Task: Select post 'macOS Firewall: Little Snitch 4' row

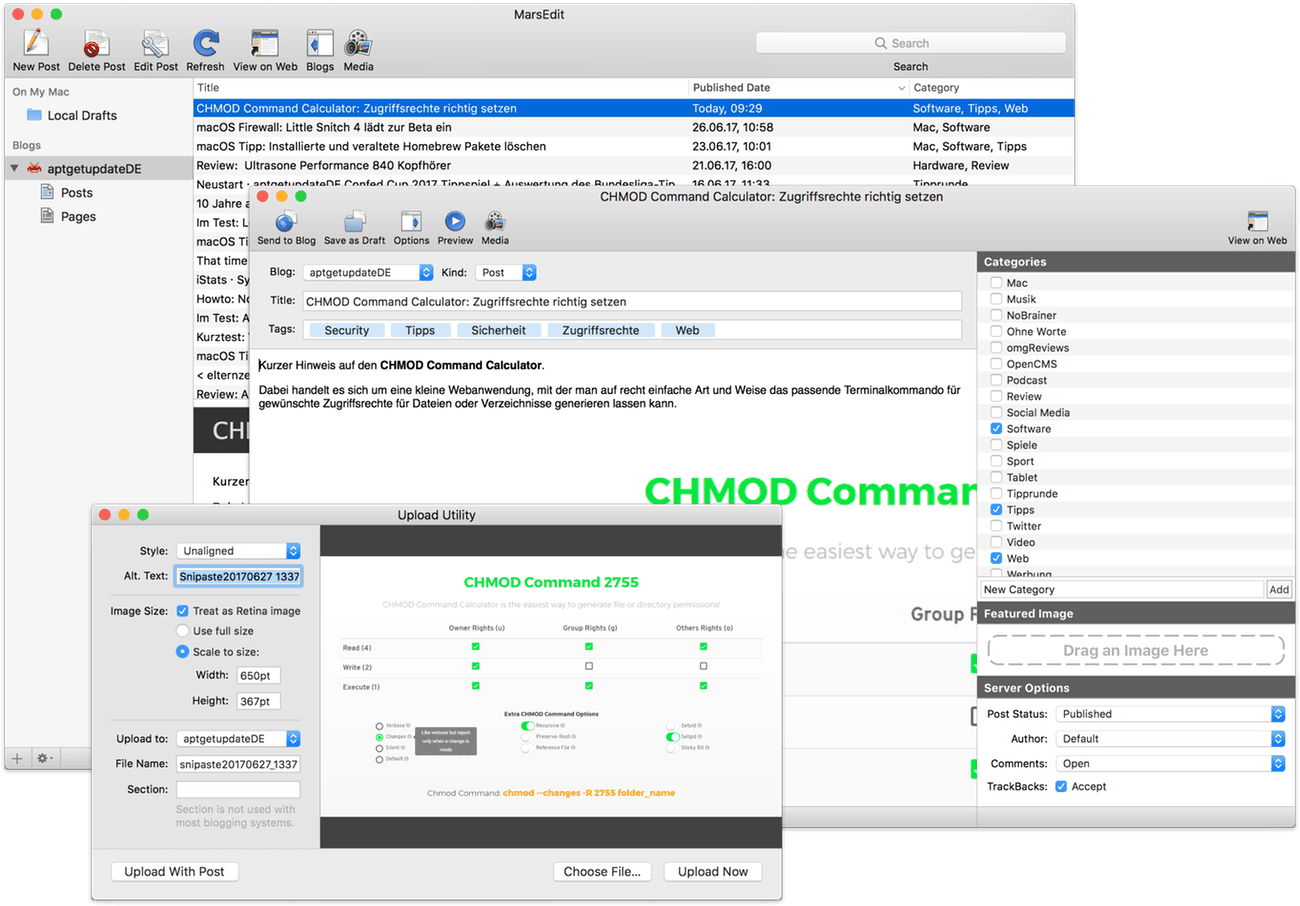Action: (633, 127)
